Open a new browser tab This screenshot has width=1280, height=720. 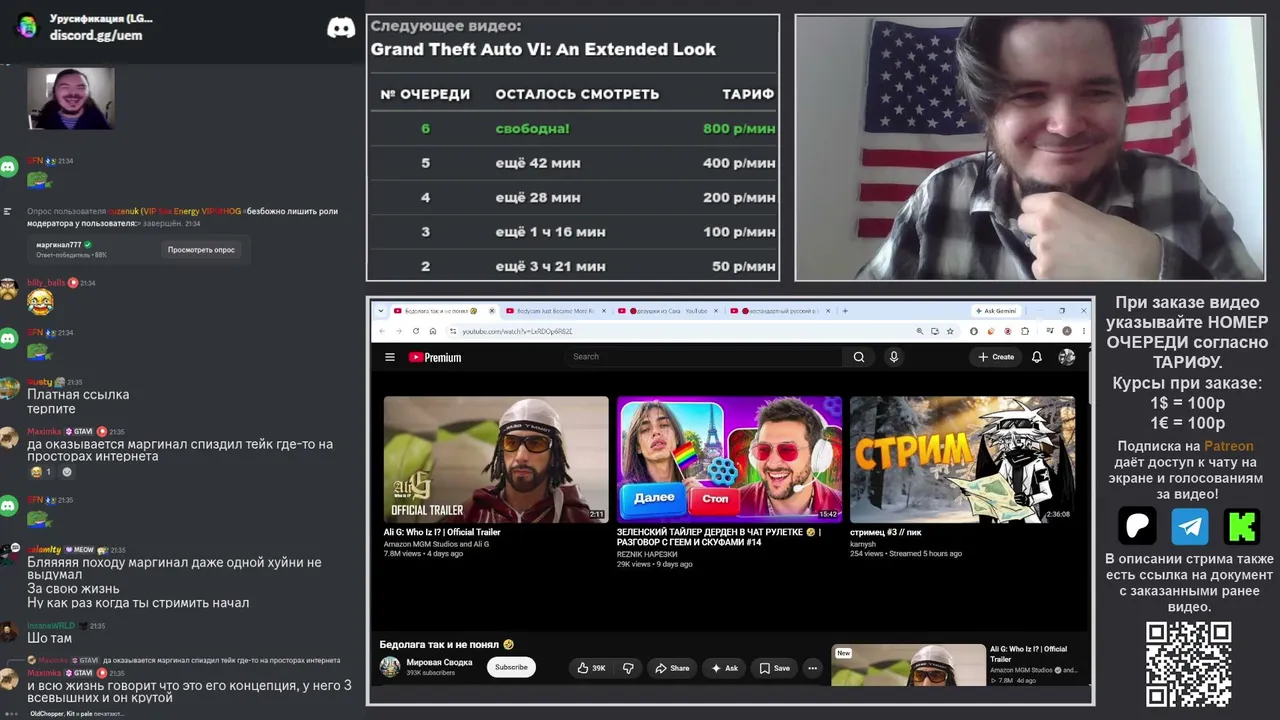click(x=846, y=311)
